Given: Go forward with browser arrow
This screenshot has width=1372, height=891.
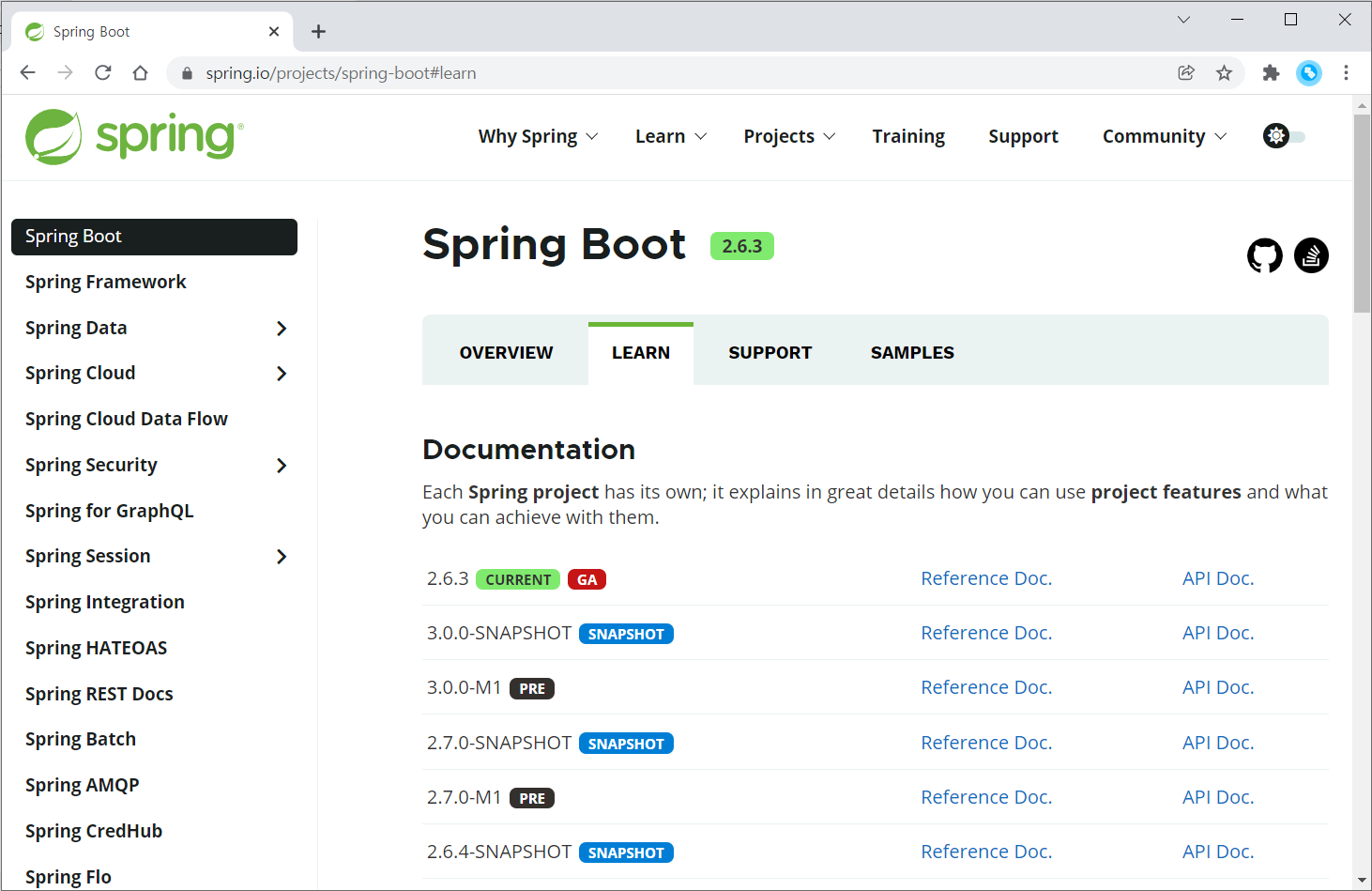Looking at the screenshot, I should [65, 72].
